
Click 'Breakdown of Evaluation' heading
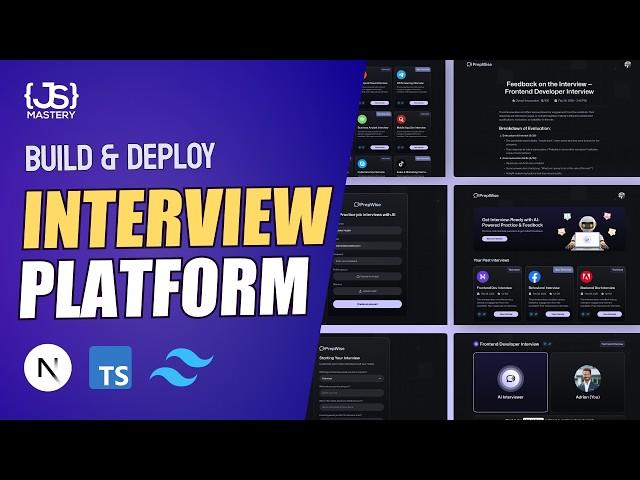pyautogui.click(x=524, y=128)
